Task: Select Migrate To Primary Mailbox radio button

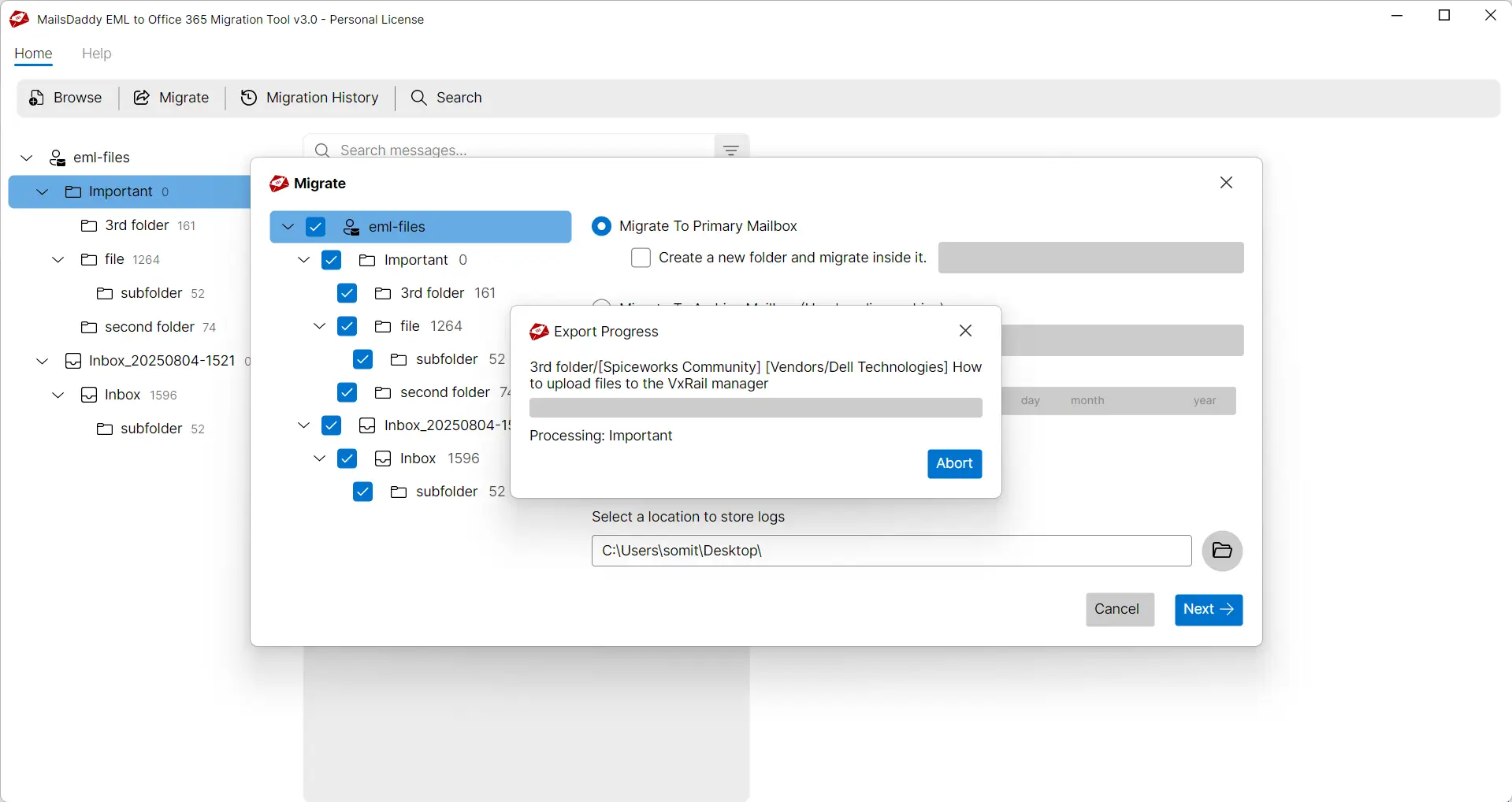Action: pos(601,226)
